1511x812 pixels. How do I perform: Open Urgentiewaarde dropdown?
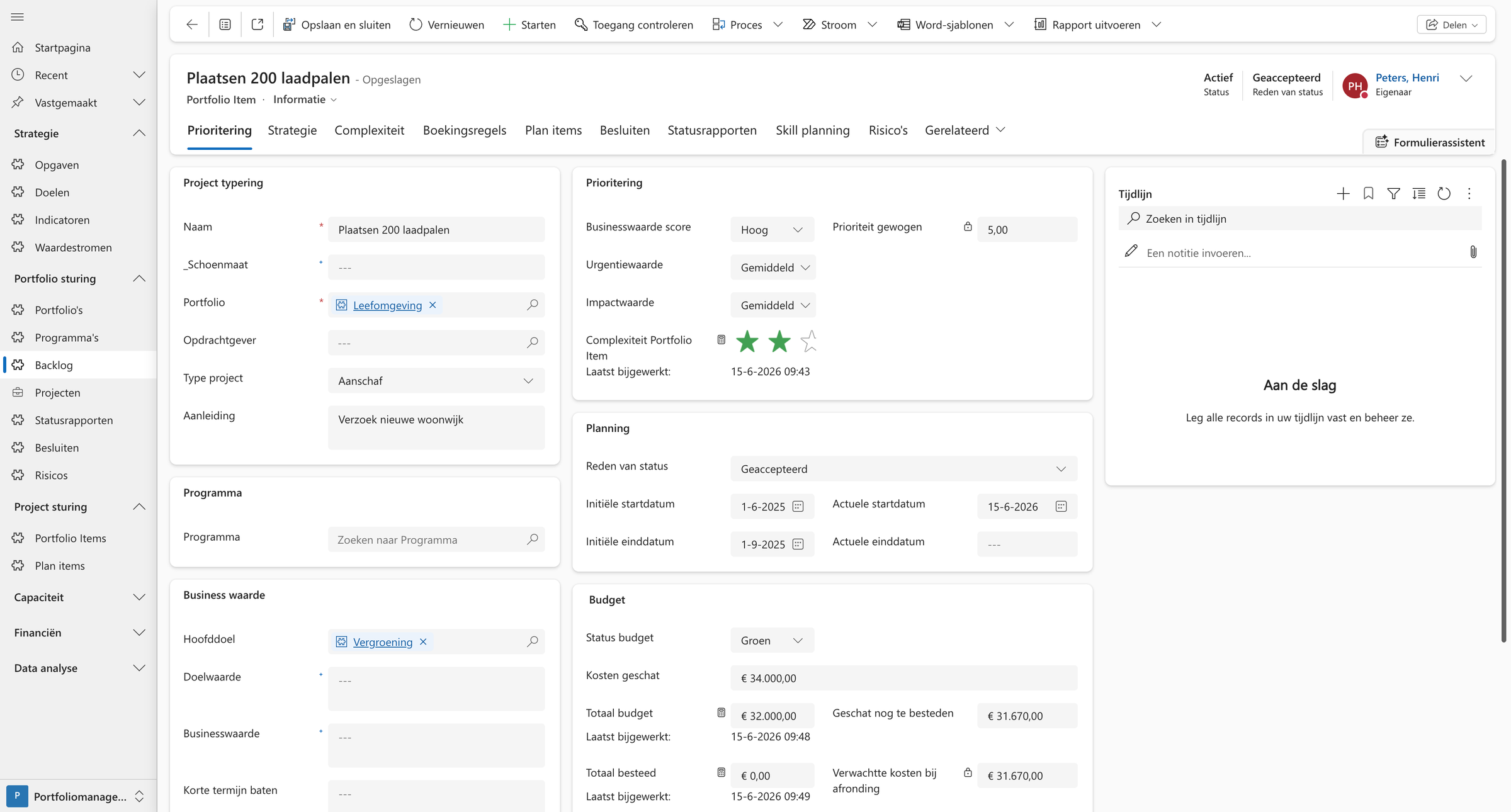click(x=773, y=268)
